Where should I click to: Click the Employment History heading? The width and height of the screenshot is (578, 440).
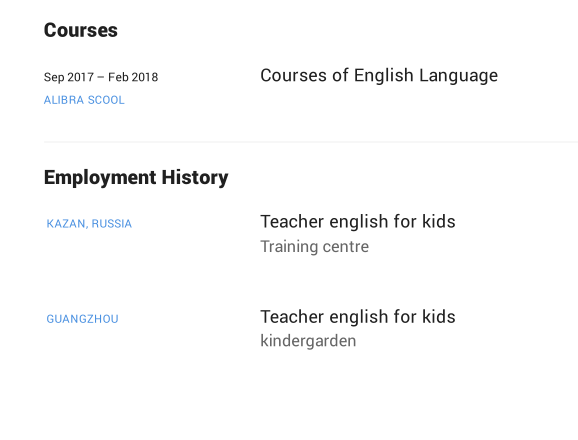pos(136,178)
